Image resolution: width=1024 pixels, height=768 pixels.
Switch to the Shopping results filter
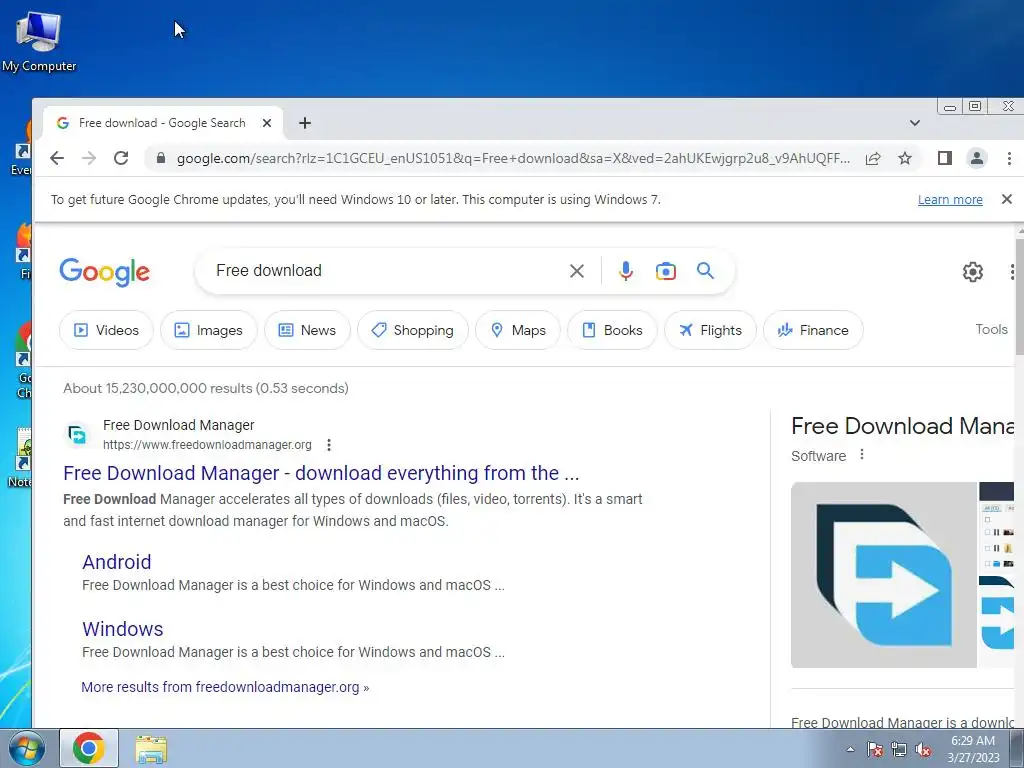point(413,330)
